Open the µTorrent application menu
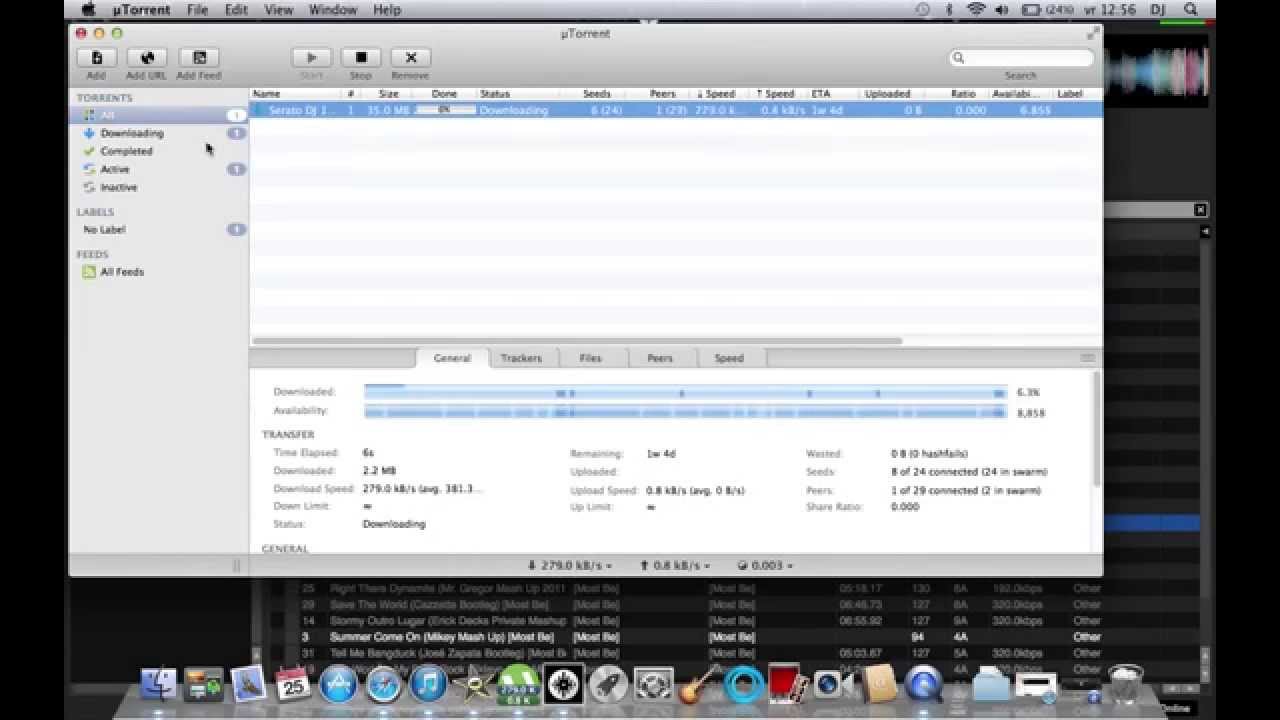The image size is (1280, 720). point(140,10)
